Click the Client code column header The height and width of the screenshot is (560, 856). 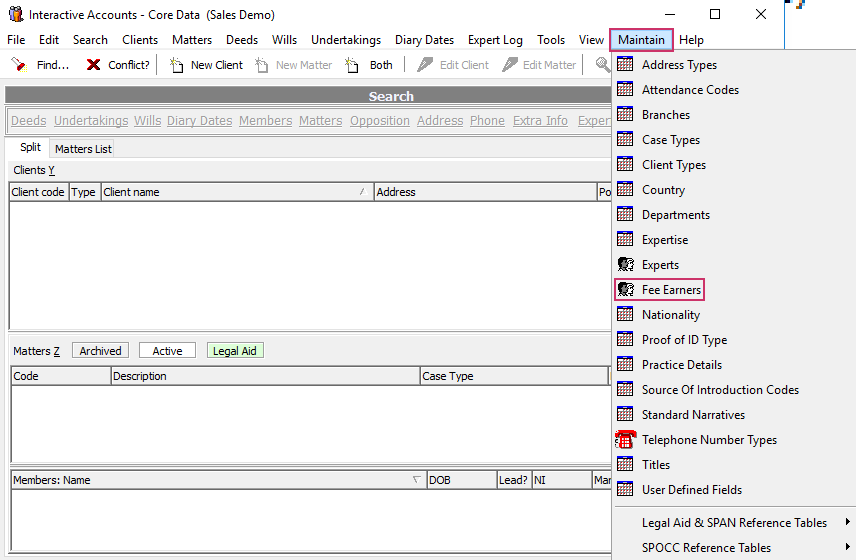tap(39, 192)
